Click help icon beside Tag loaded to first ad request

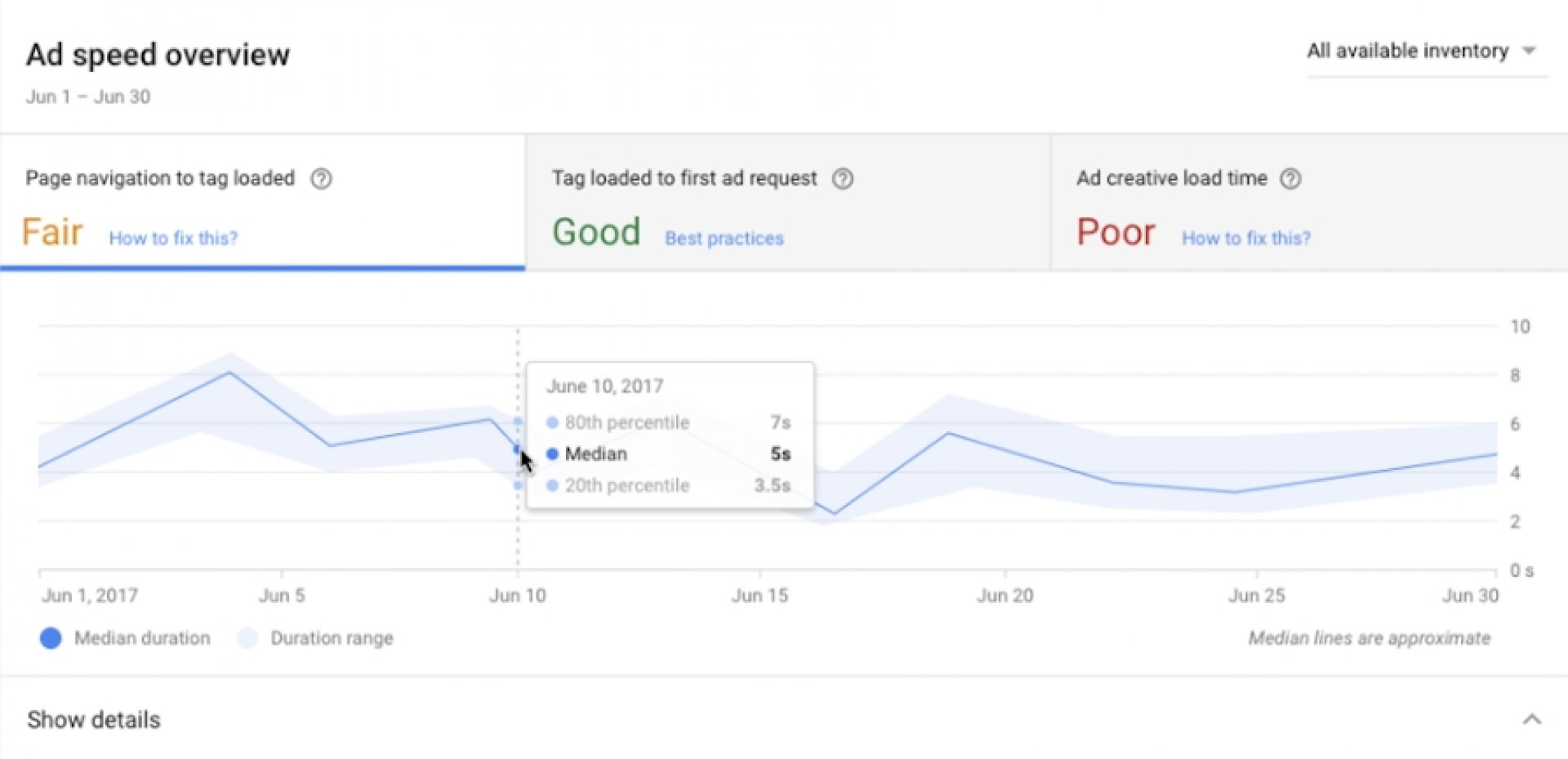tap(843, 179)
